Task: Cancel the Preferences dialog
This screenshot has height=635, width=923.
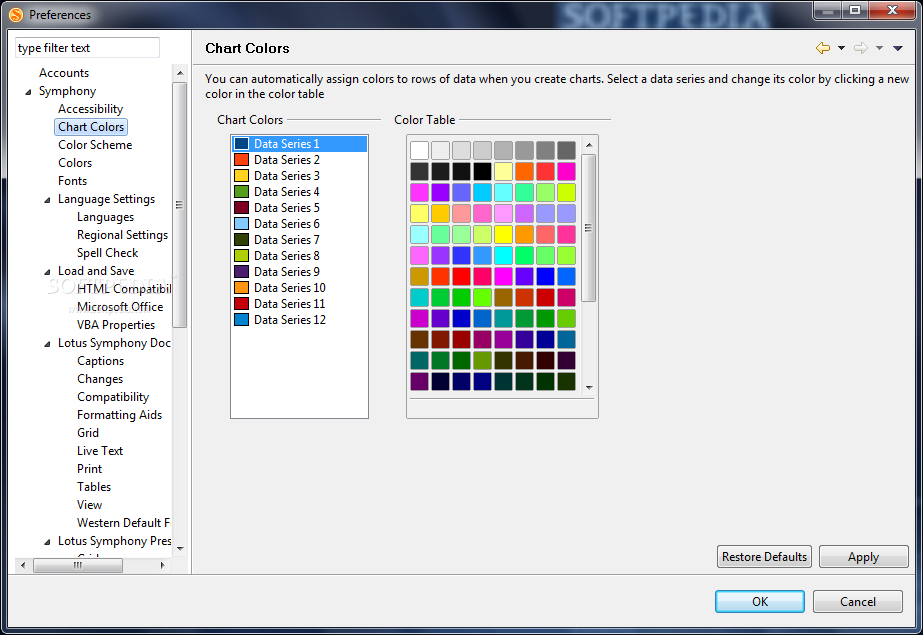Action: [858, 601]
